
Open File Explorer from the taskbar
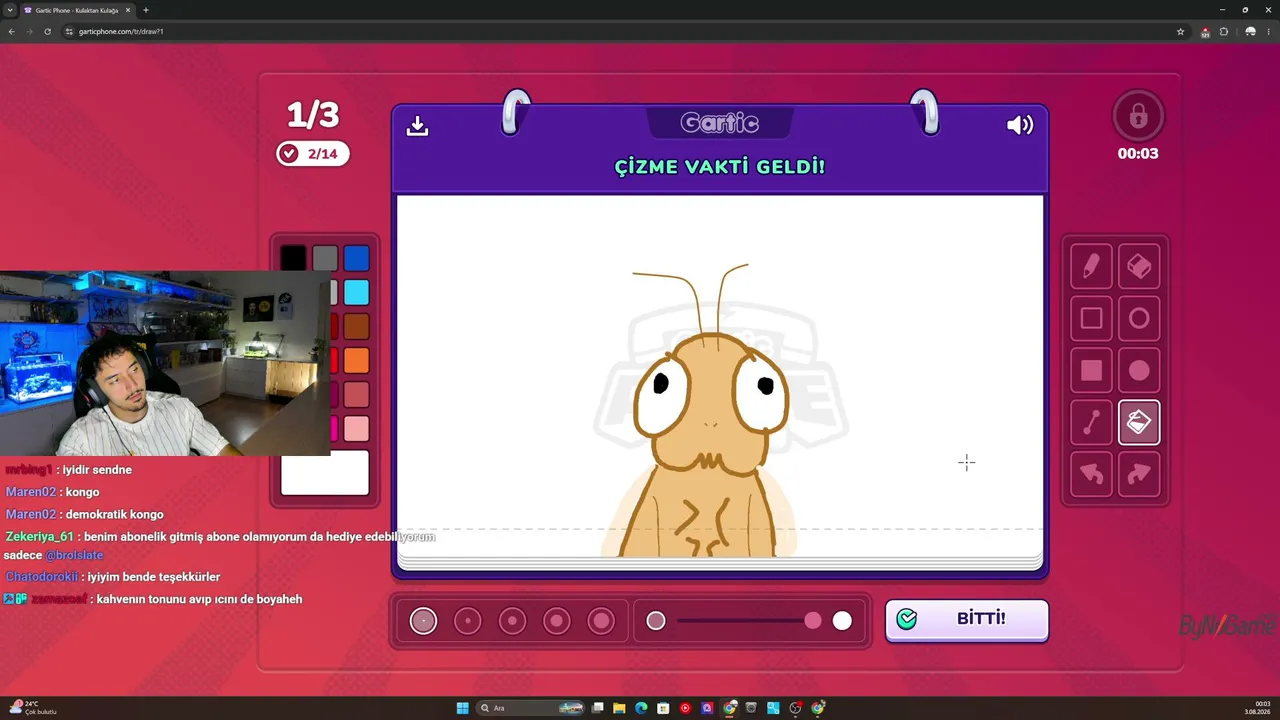click(619, 708)
